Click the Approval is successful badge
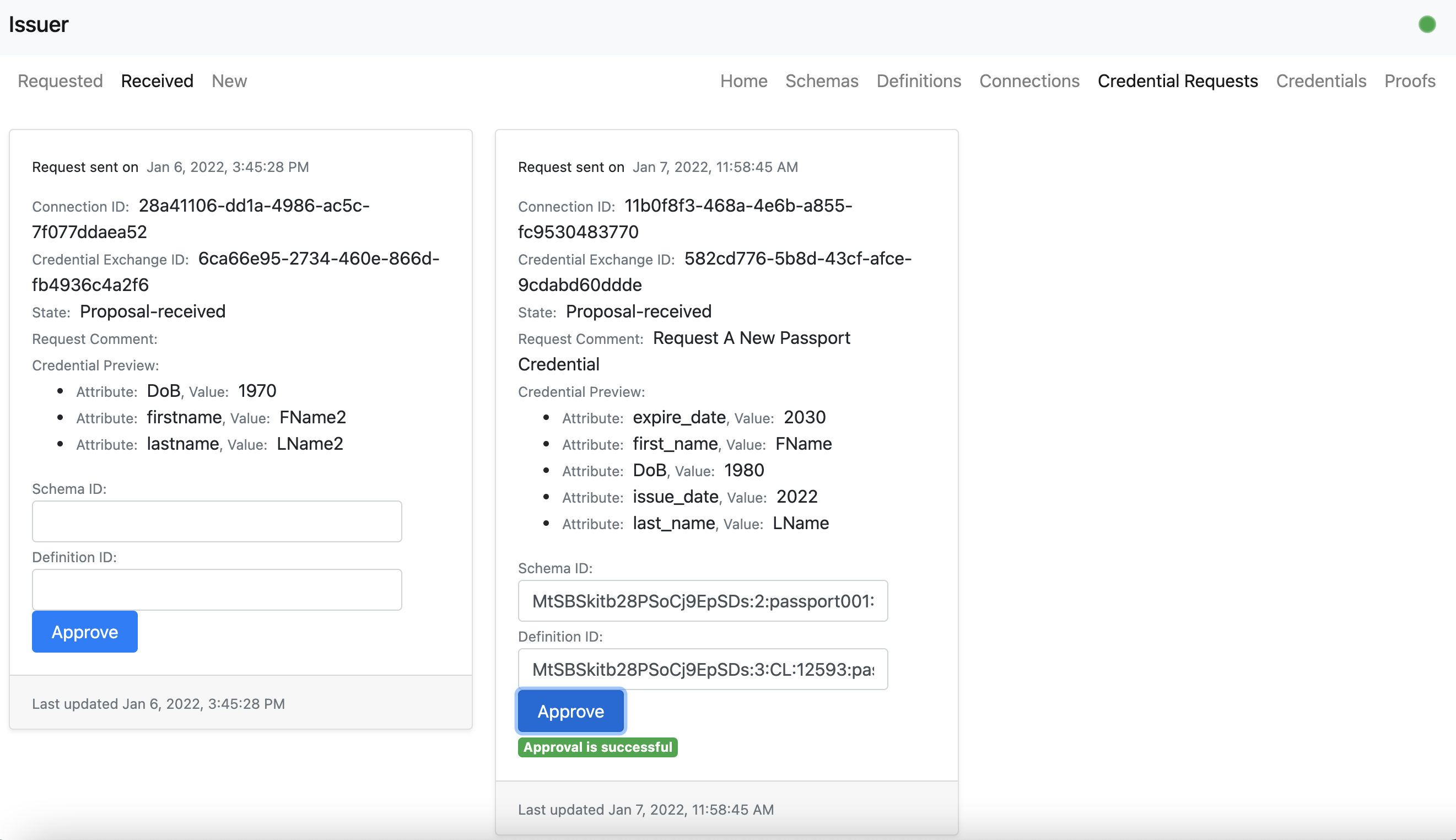Image resolution: width=1456 pixels, height=840 pixels. pos(597,747)
